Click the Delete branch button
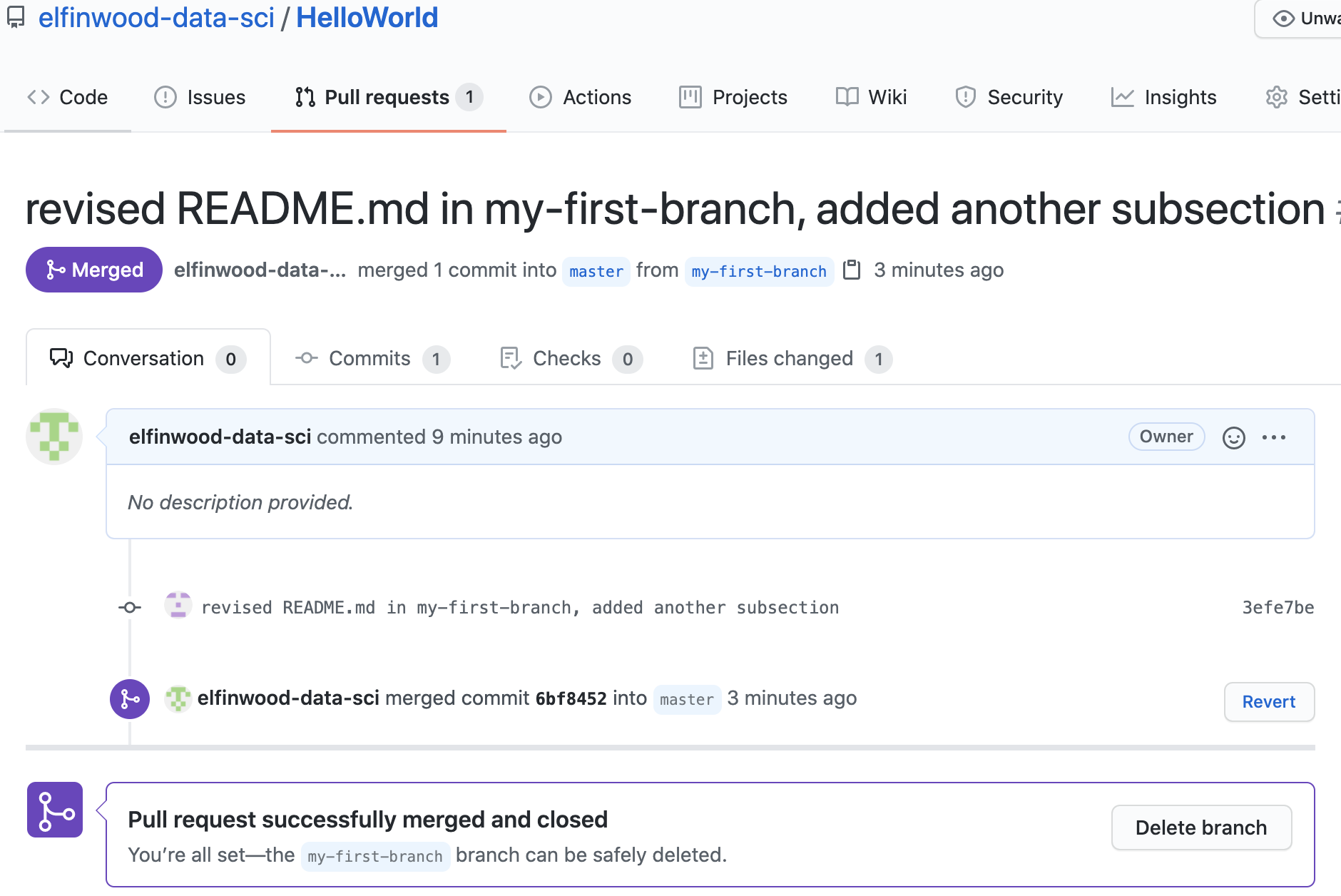Image resolution: width=1341 pixels, height=896 pixels. point(1200,828)
